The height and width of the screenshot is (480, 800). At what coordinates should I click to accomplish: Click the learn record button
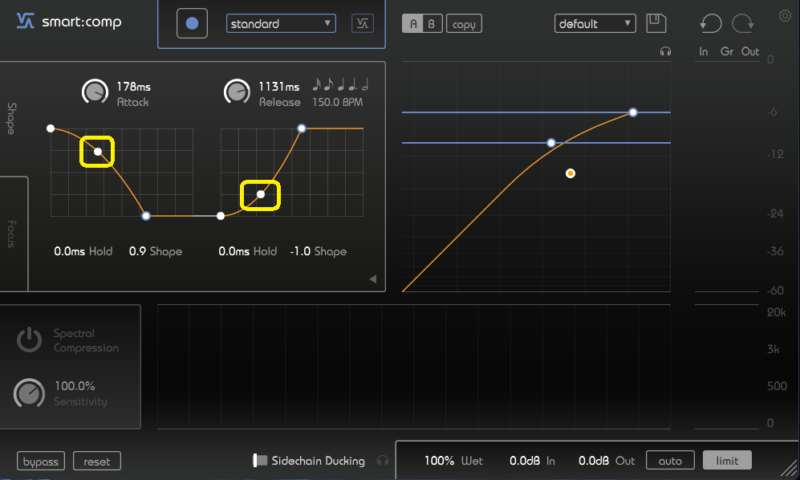click(x=192, y=23)
